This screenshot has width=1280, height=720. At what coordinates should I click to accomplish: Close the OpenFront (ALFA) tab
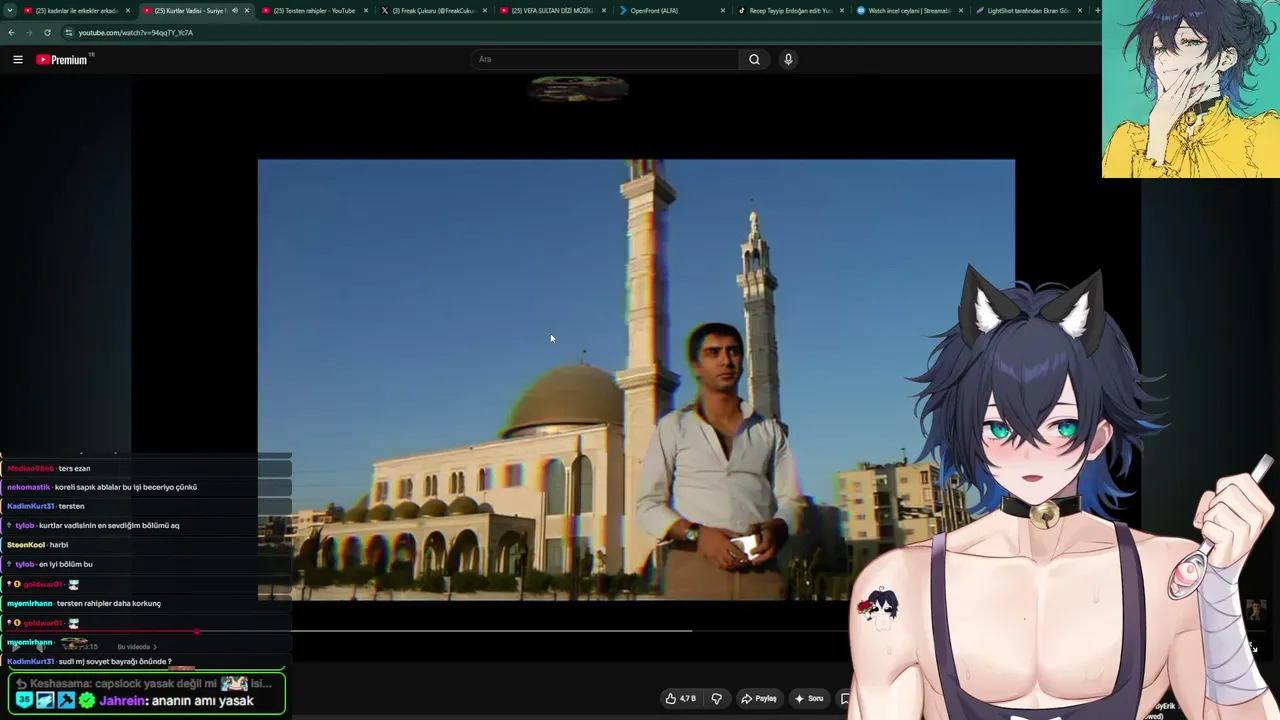click(x=722, y=11)
